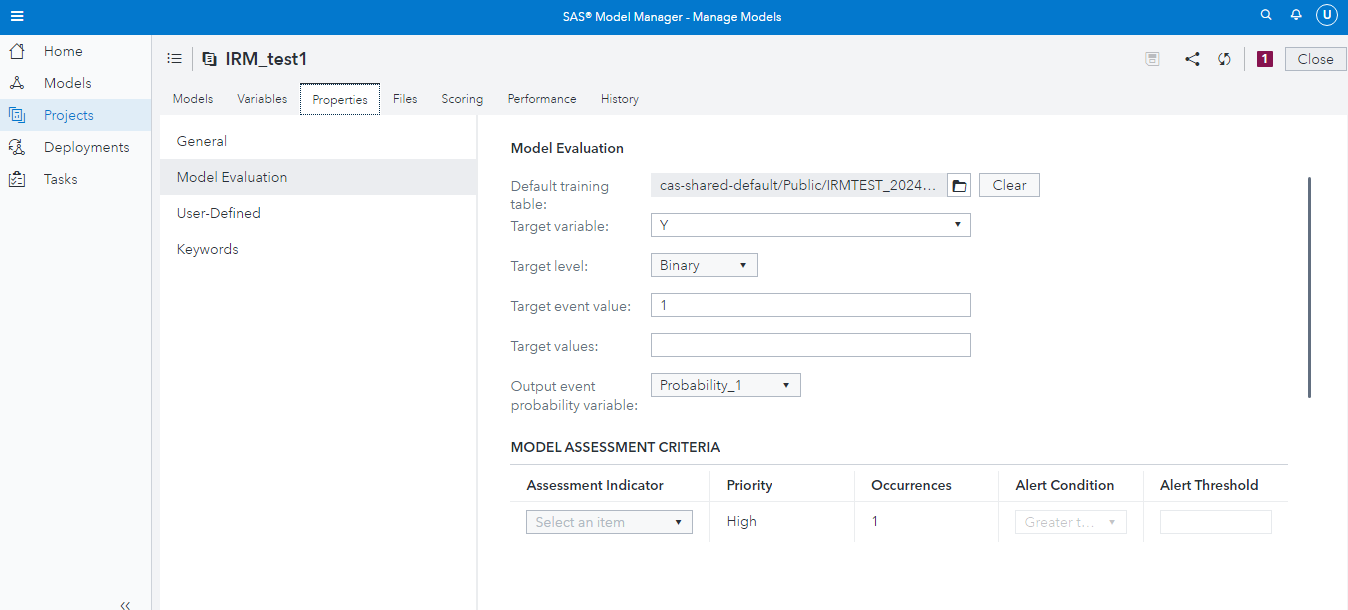
Task: Expand the Output event probability variable dropdown
Action: (725, 385)
